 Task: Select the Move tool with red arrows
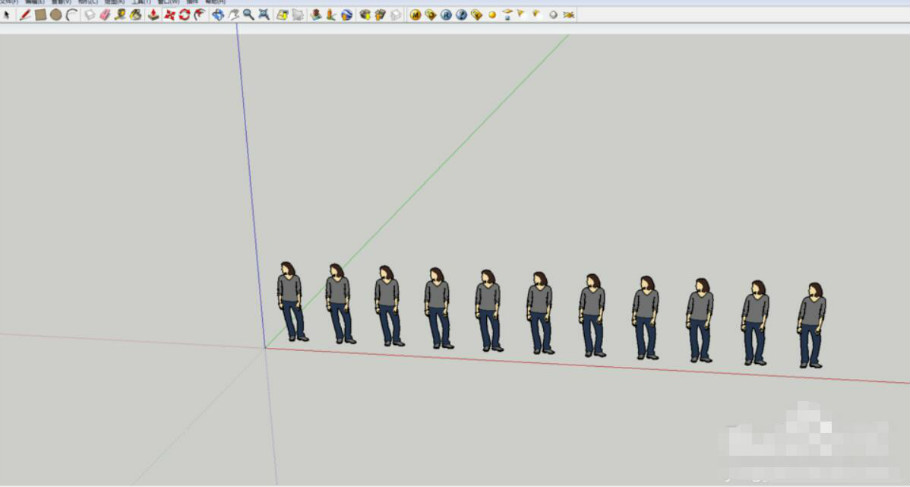coord(169,15)
